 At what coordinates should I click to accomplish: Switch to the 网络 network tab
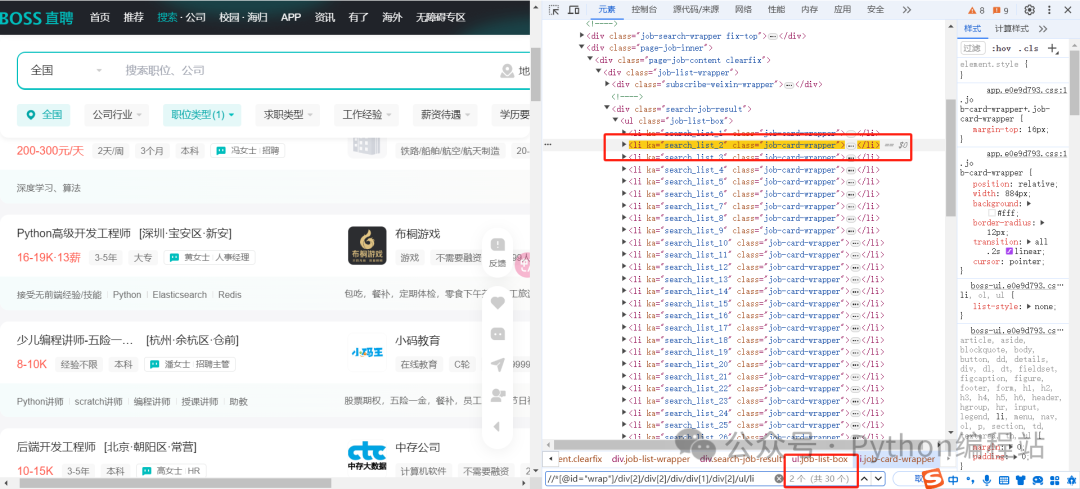point(744,10)
